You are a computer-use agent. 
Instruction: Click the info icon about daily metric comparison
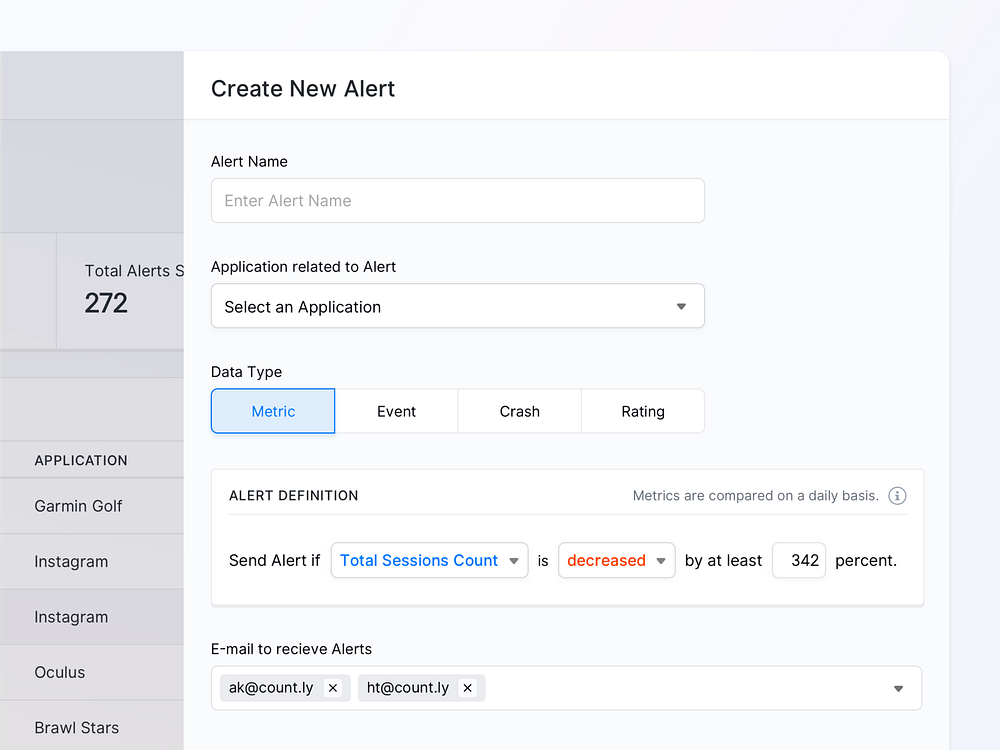(897, 495)
